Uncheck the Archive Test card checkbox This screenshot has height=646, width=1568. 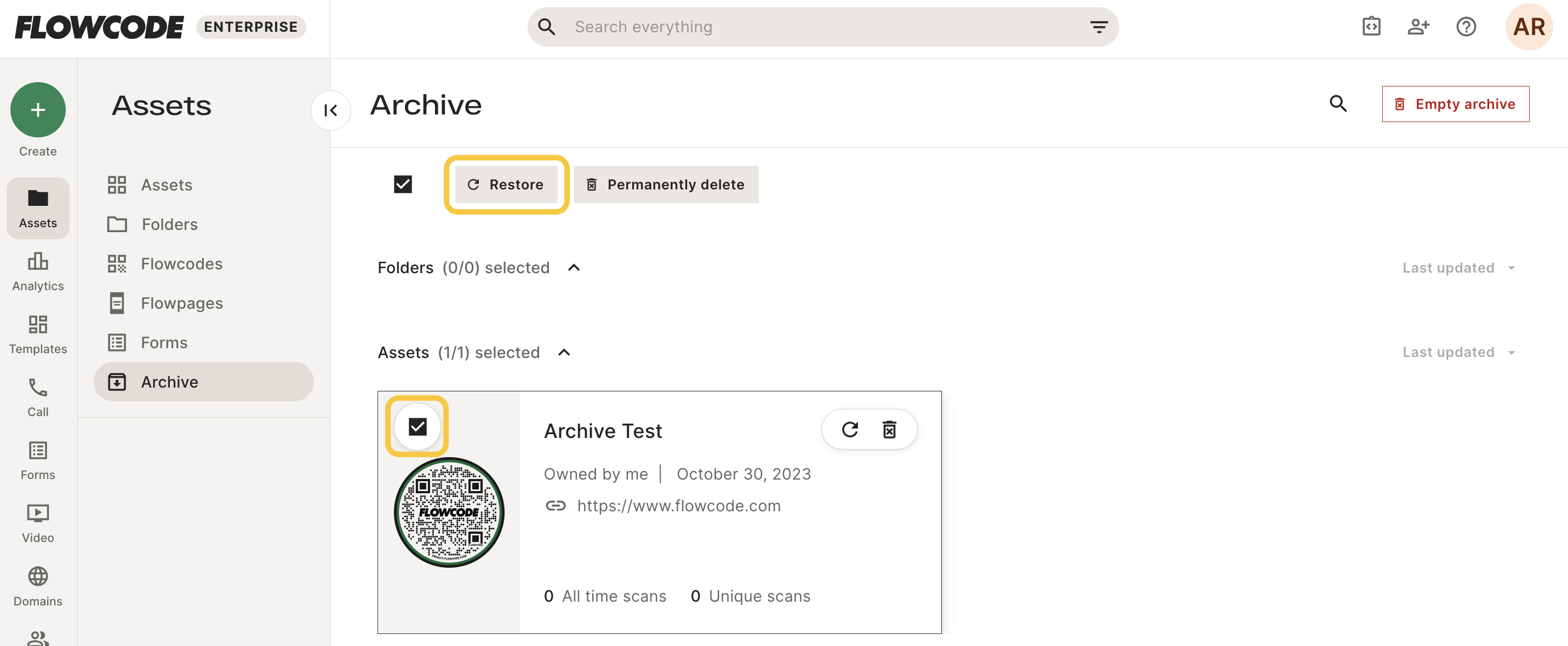pyautogui.click(x=417, y=426)
